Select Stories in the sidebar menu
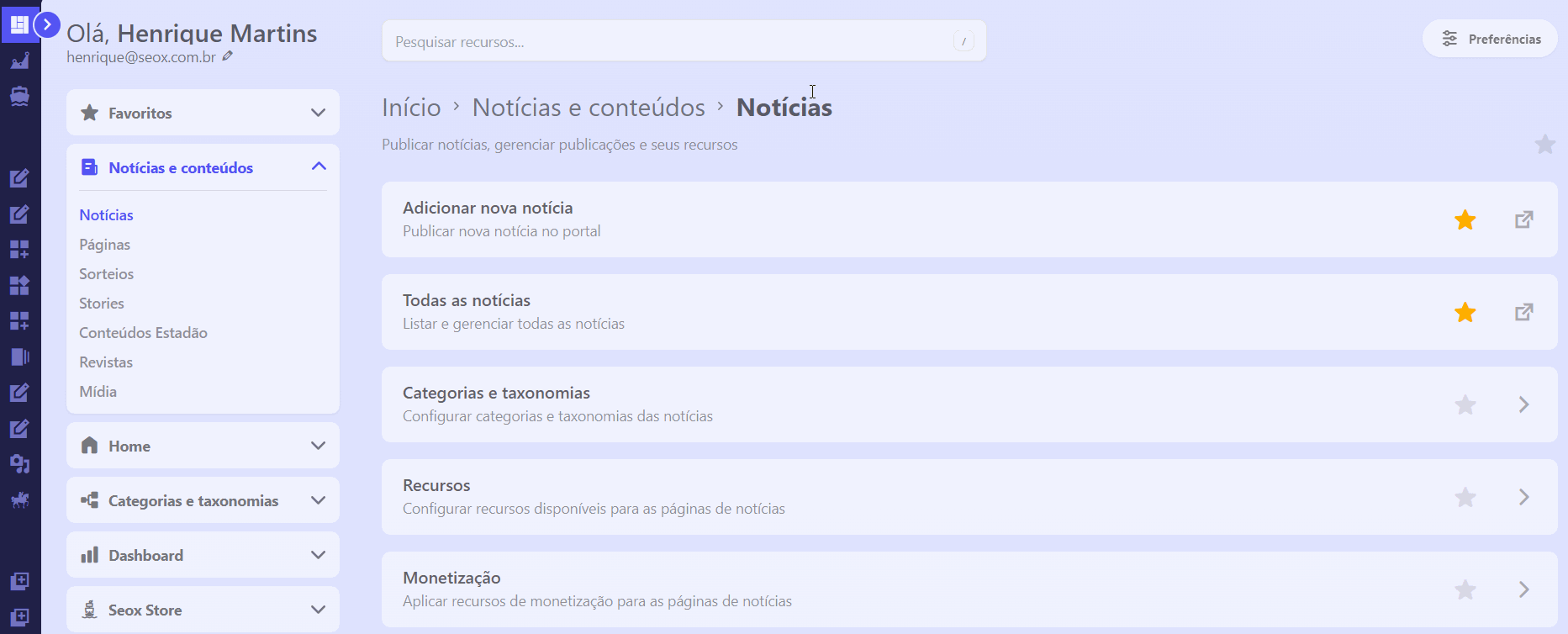This screenshot has width=1568, height=634. (102, 304)
